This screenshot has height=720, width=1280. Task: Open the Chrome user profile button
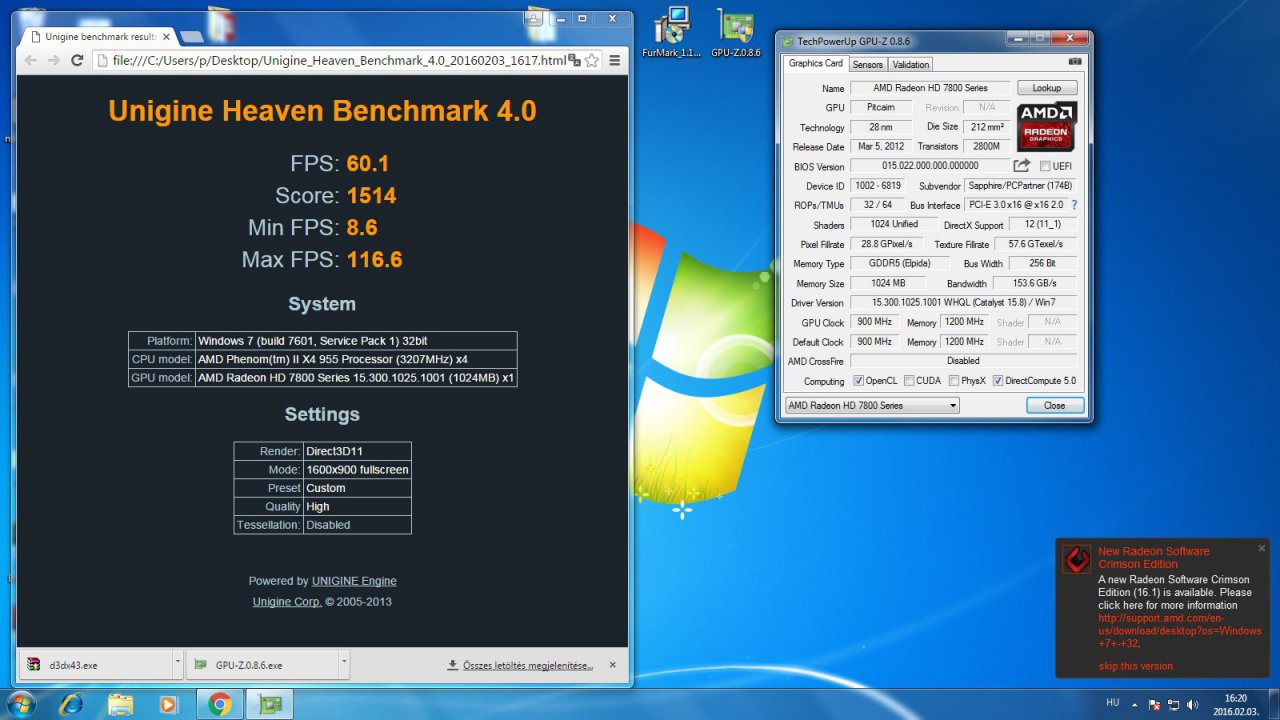[x=536, y=18]
